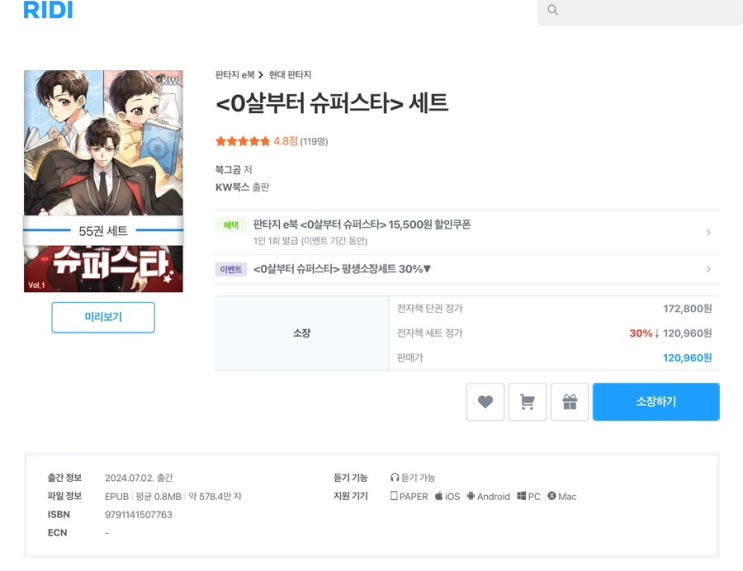Viewport: 743px width, 571px height.
Task: Click the 55권 세트 banner label
Action: point(103,231)
